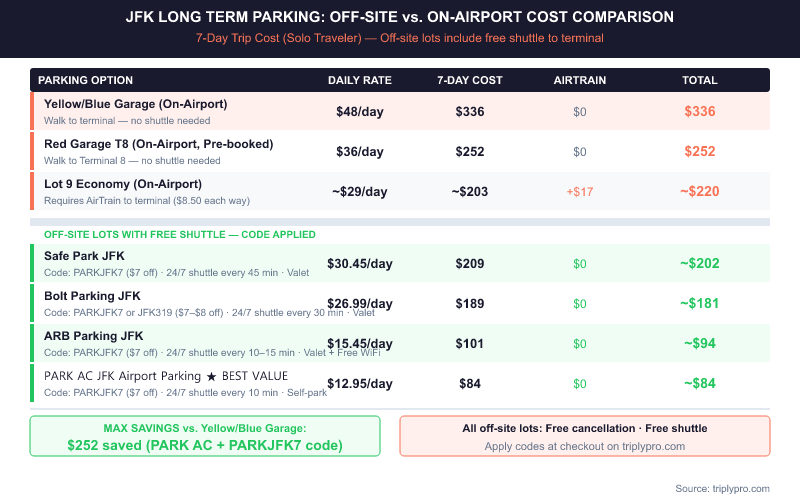Select the Lot 9 Economy row title

click(123, 184)
